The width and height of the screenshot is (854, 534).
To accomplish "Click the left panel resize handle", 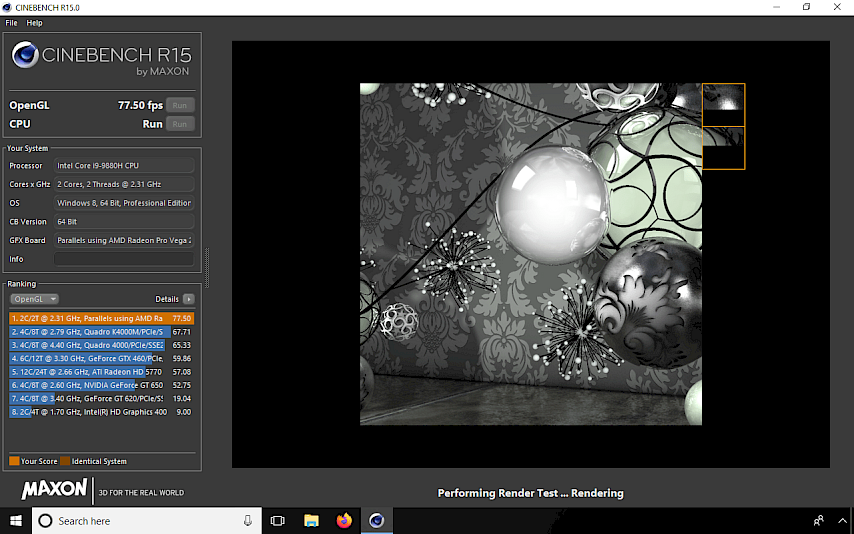I will tap(207, 268).
